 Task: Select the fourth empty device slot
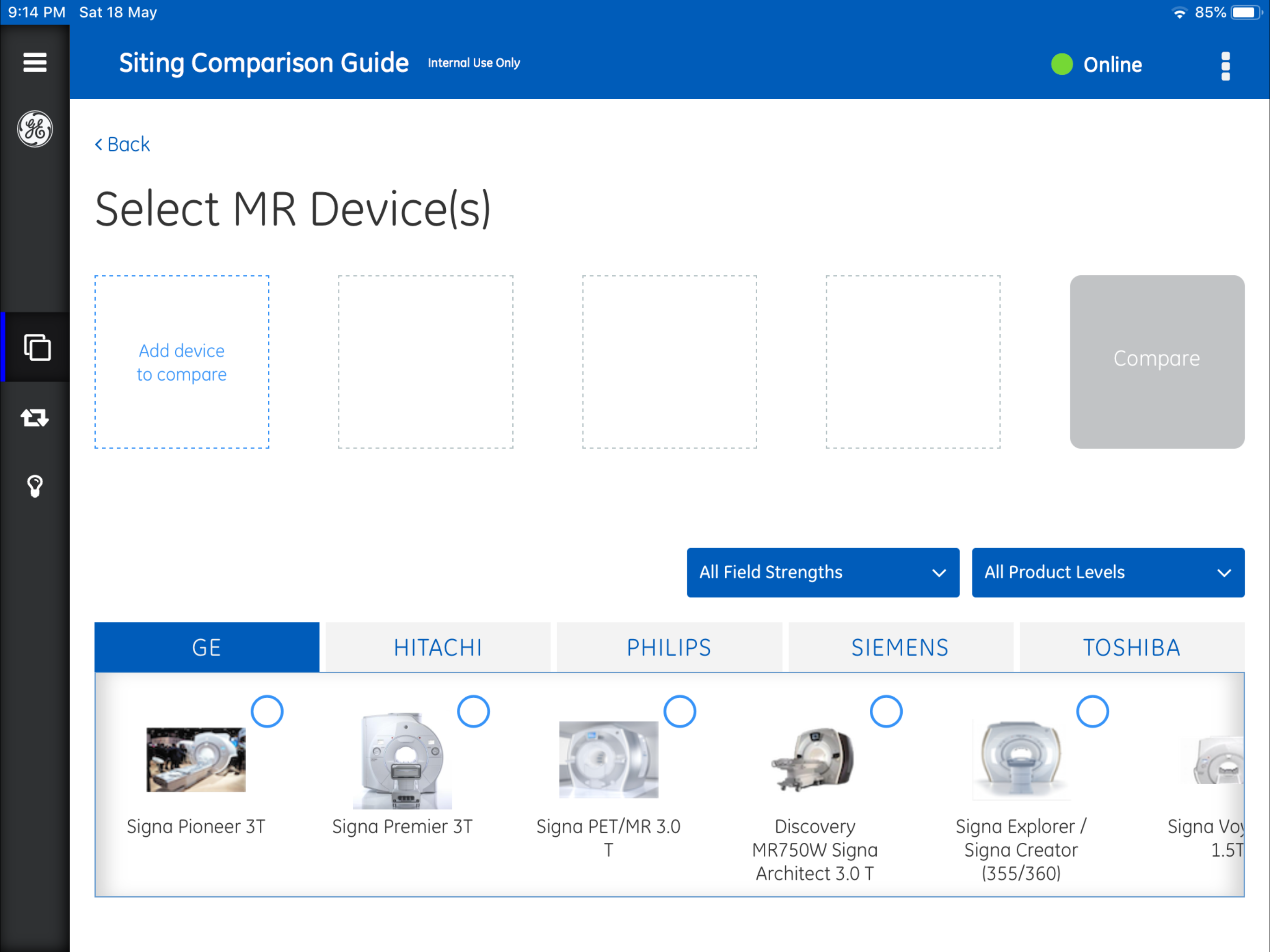point(913,362)
